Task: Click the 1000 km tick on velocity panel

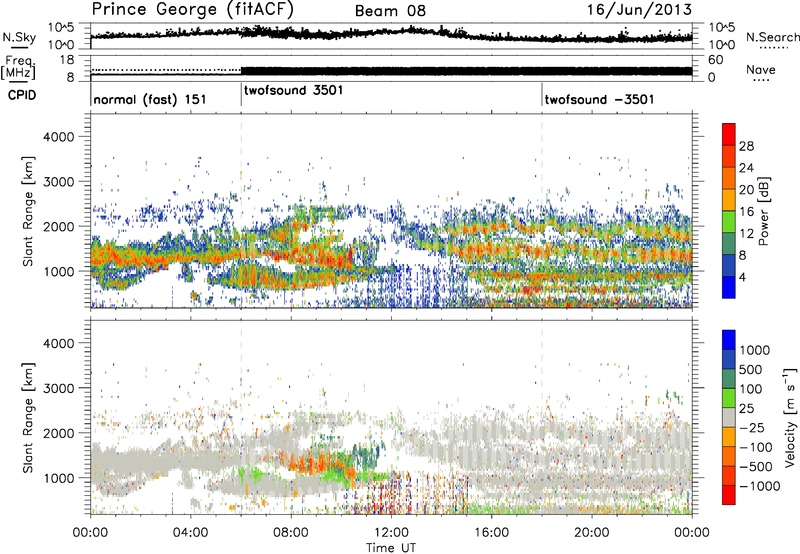Action: (61, 478)
